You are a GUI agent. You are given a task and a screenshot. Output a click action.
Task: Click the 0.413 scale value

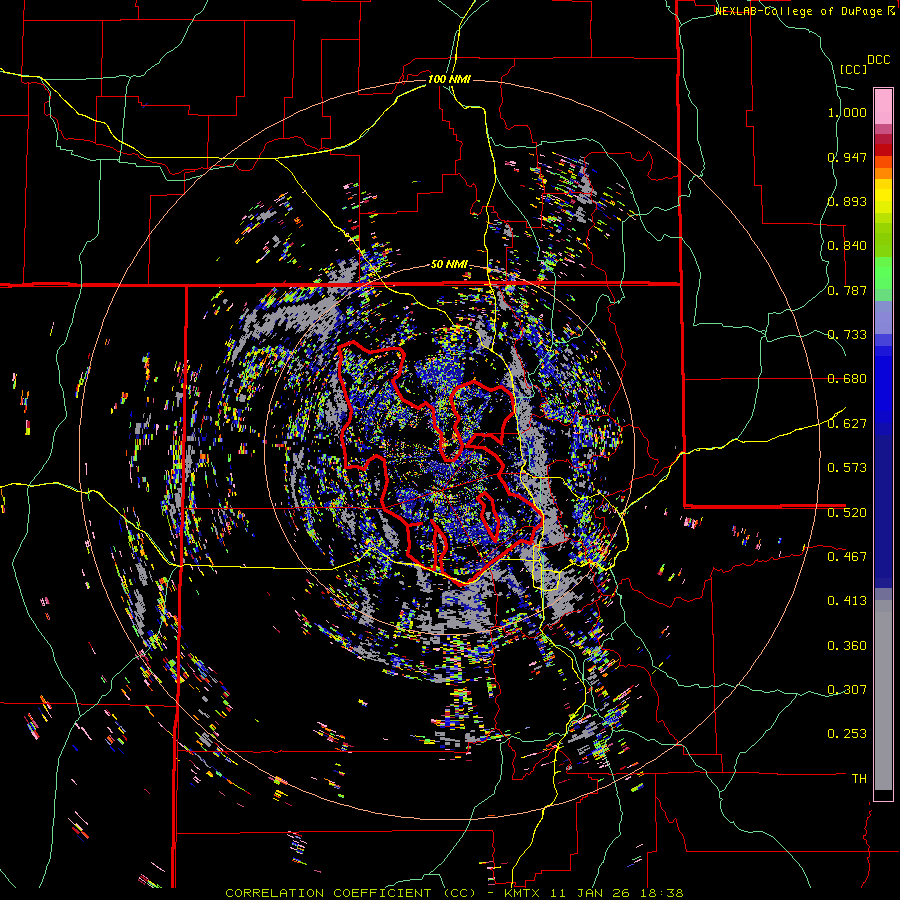847,601
